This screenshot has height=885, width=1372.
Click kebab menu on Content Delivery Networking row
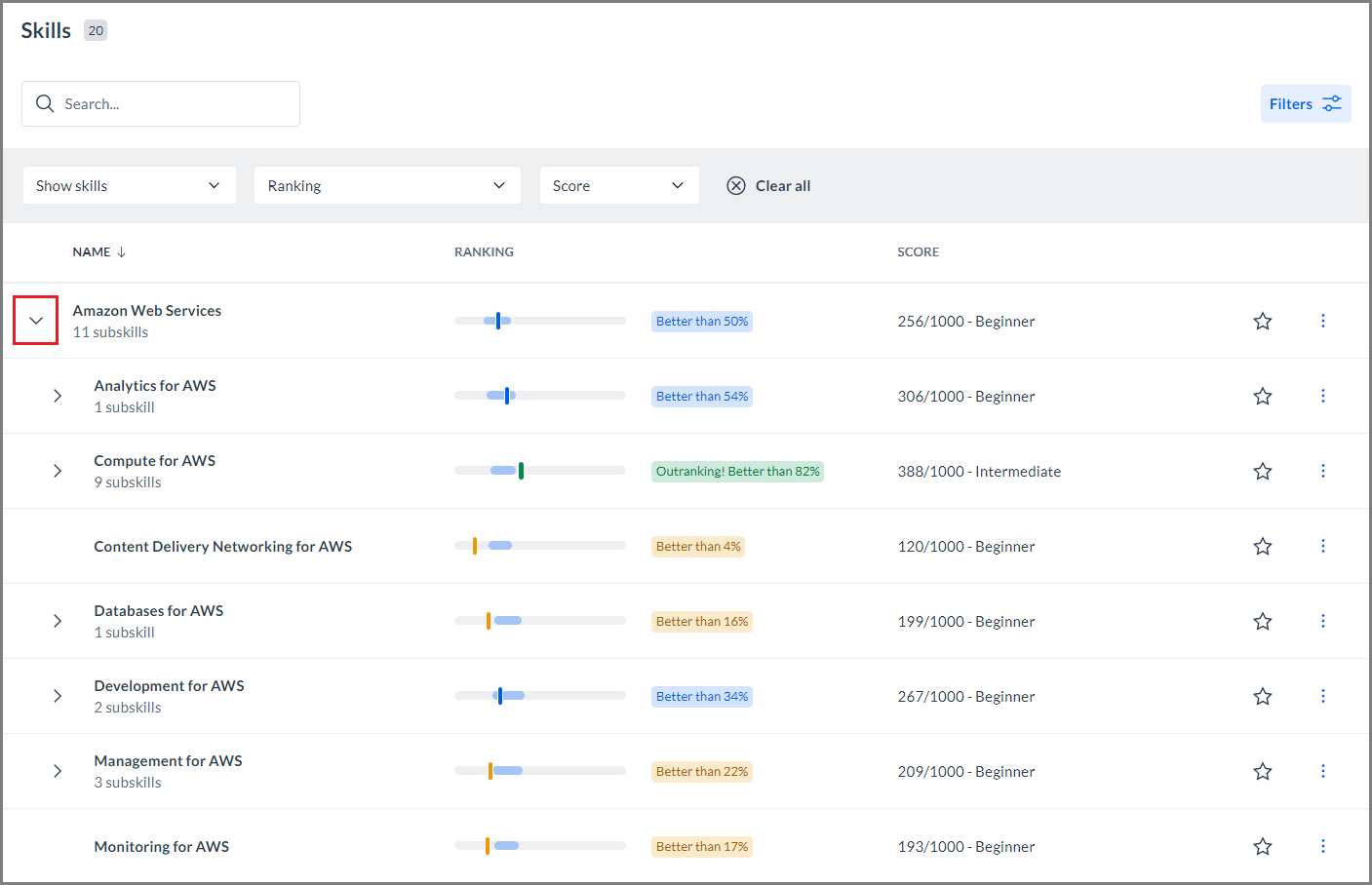point(1322,546)
